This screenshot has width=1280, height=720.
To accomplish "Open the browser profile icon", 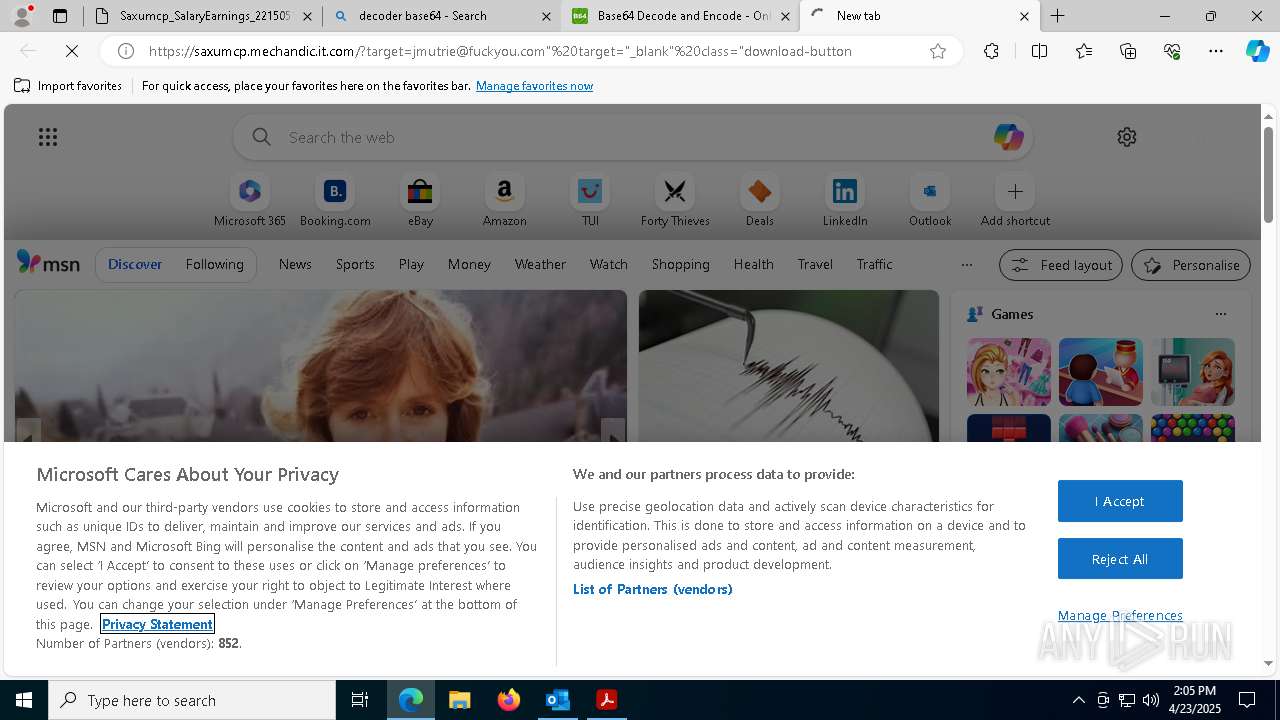I will point(22,16).
